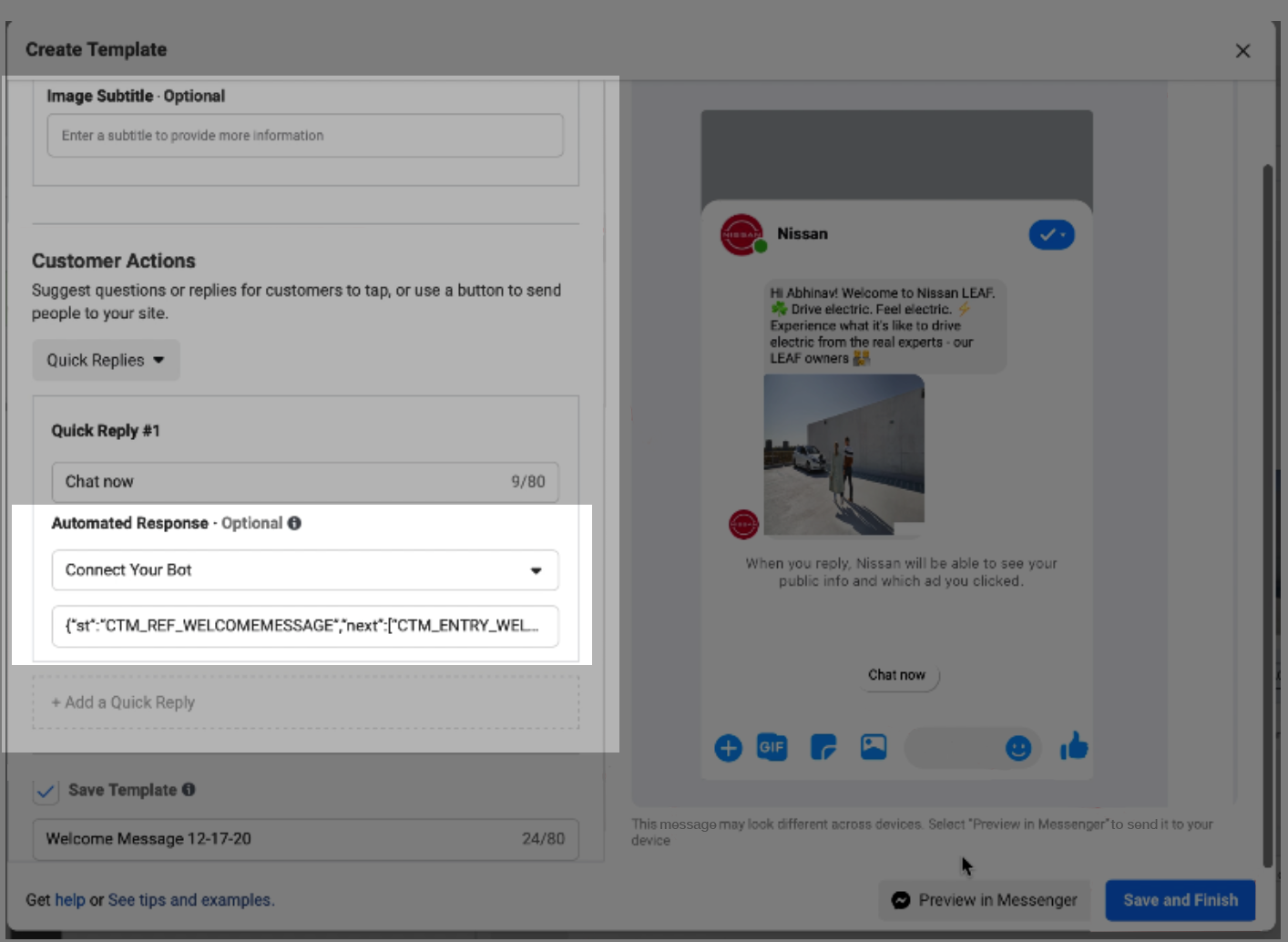Screen dimensions: 1288x942
Task: Click the CTM_REF_WELCOMEMESSAGE payload field
Action: 305,626
